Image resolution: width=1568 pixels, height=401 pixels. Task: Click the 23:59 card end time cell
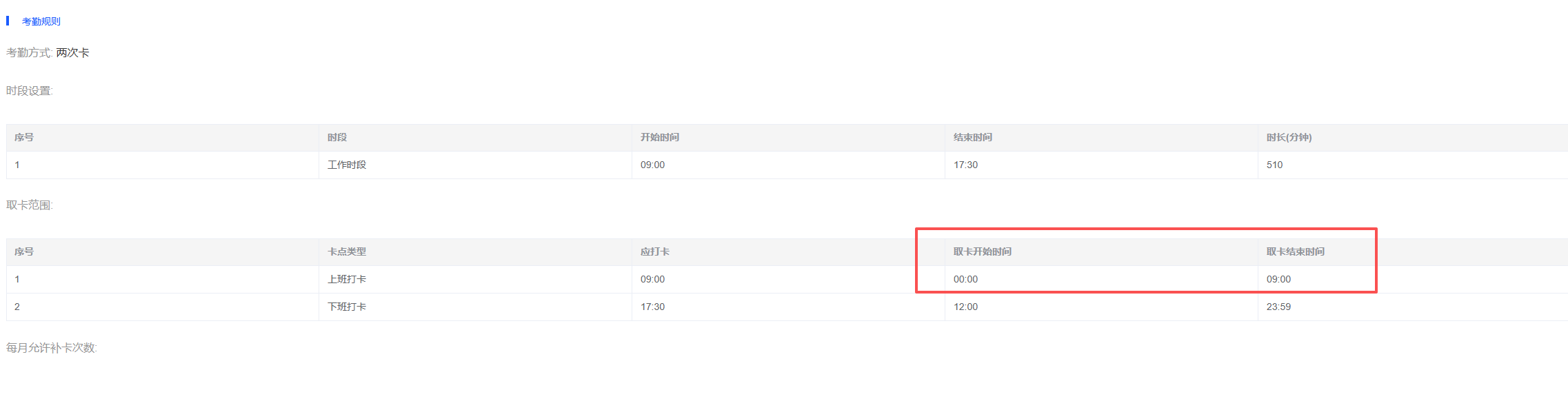(x=1278, y=307)
